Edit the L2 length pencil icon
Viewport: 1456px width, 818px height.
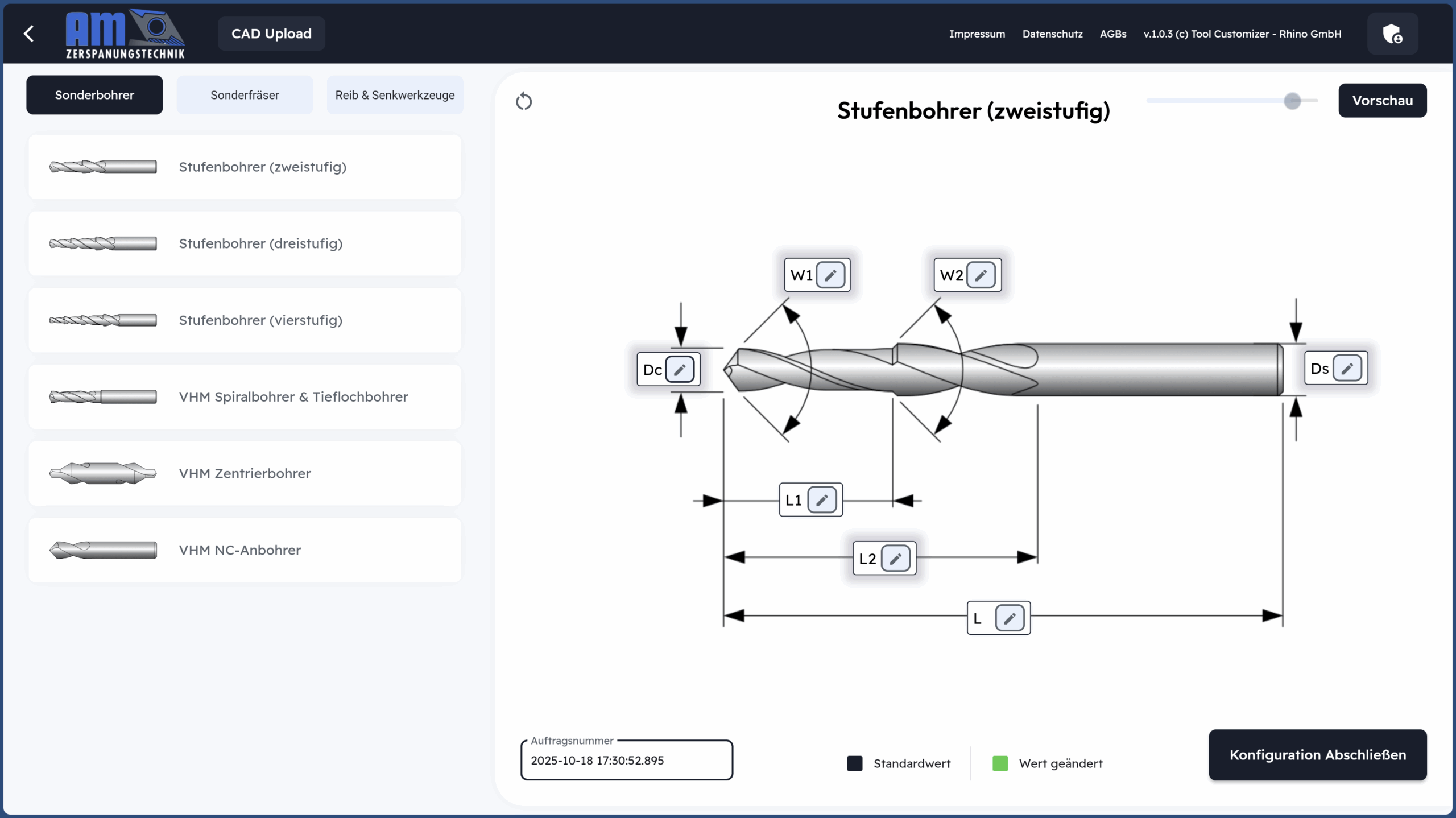(x=895, y=559)
